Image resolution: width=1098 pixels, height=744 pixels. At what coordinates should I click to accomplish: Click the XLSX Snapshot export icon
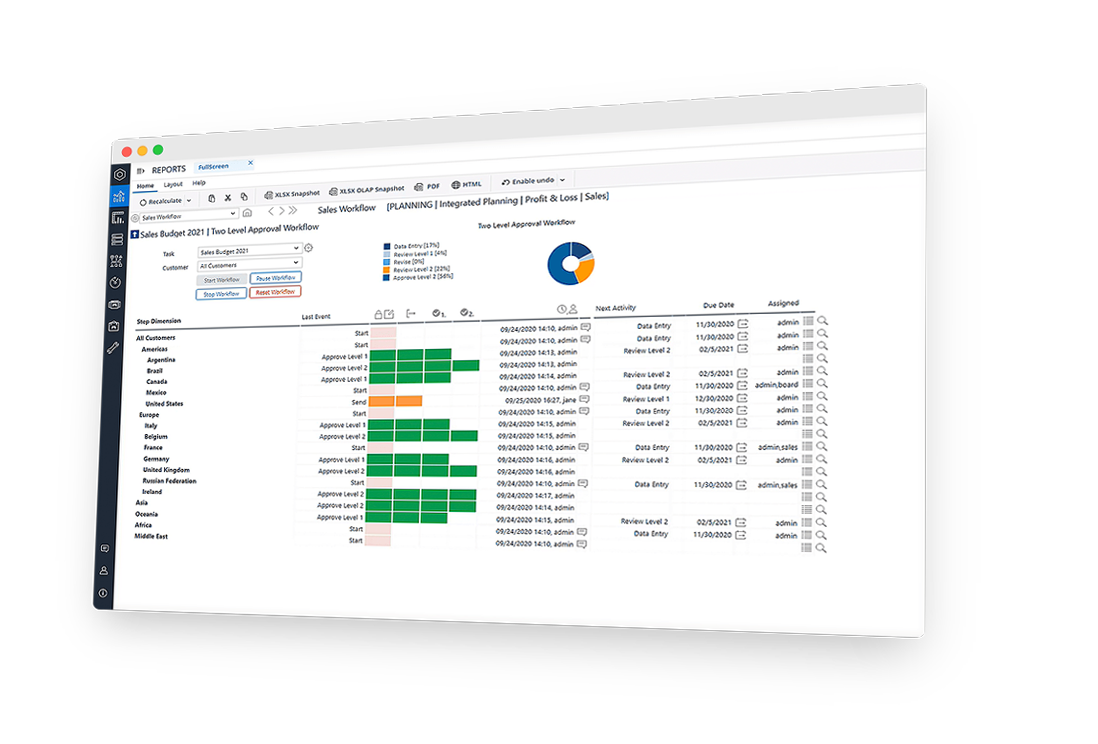268,195
